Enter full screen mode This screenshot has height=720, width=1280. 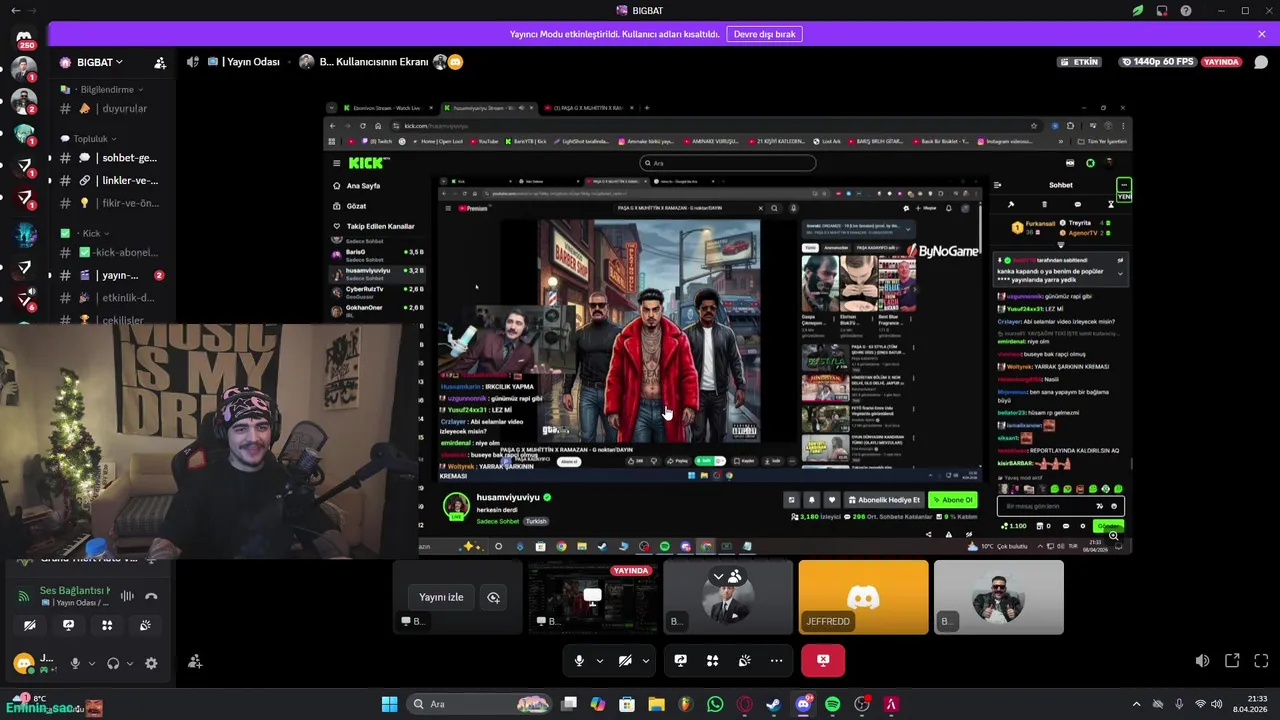1261,661
